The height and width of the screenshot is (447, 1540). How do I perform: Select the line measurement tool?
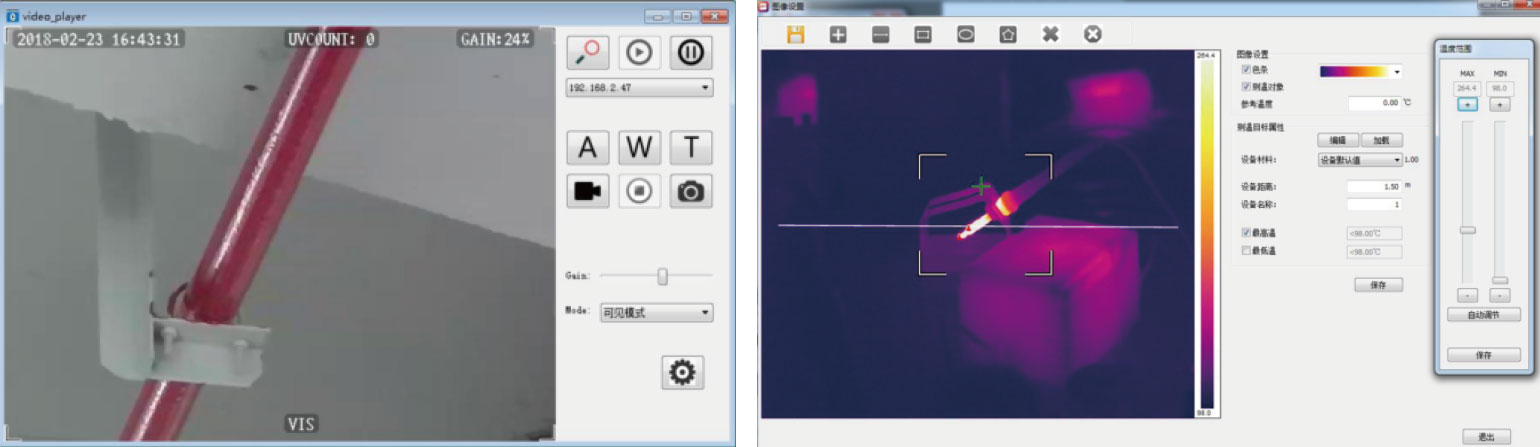click(880, 34)
